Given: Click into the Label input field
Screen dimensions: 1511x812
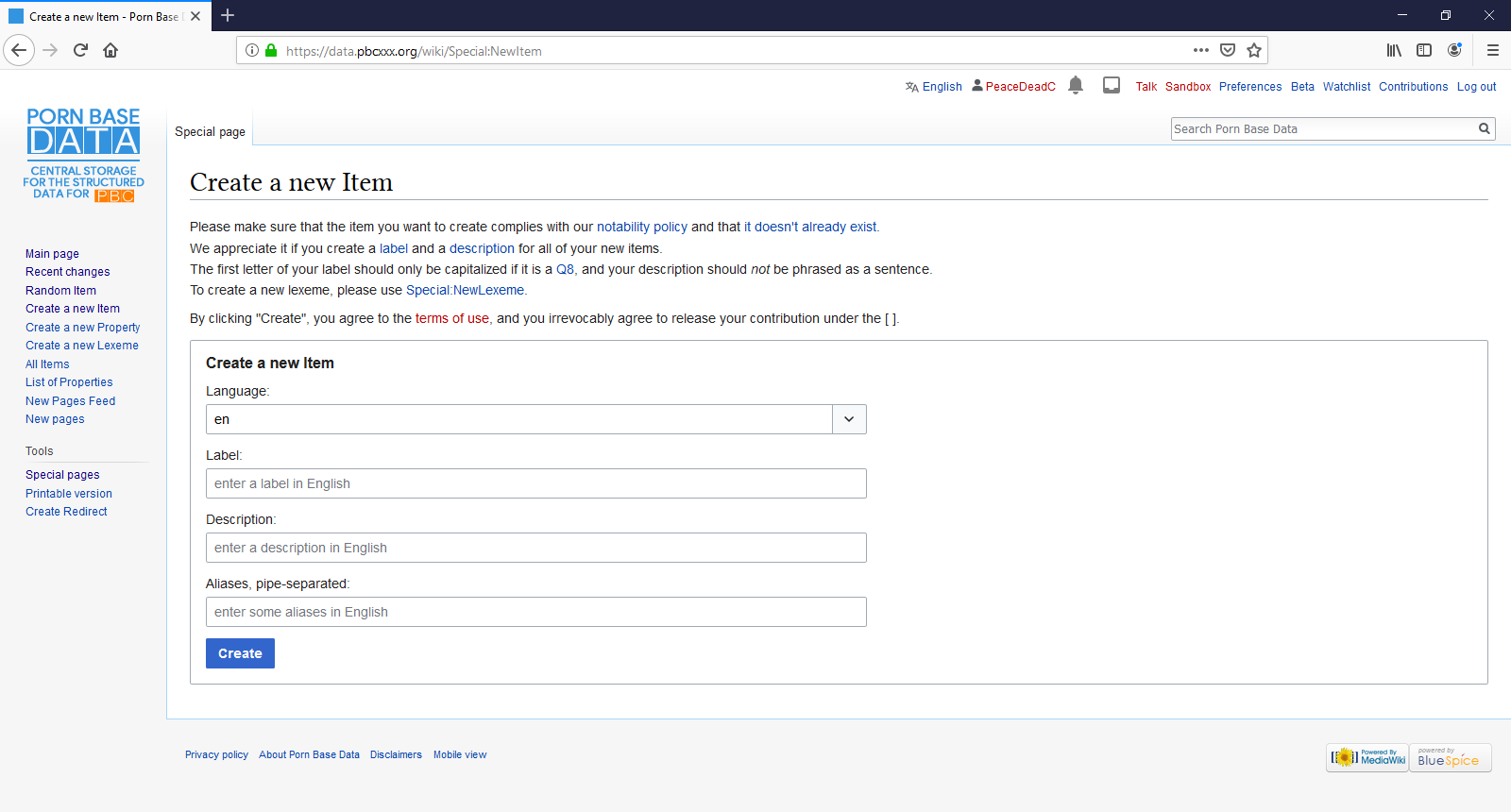Looking at the screenshot, I should click(535, 483).
